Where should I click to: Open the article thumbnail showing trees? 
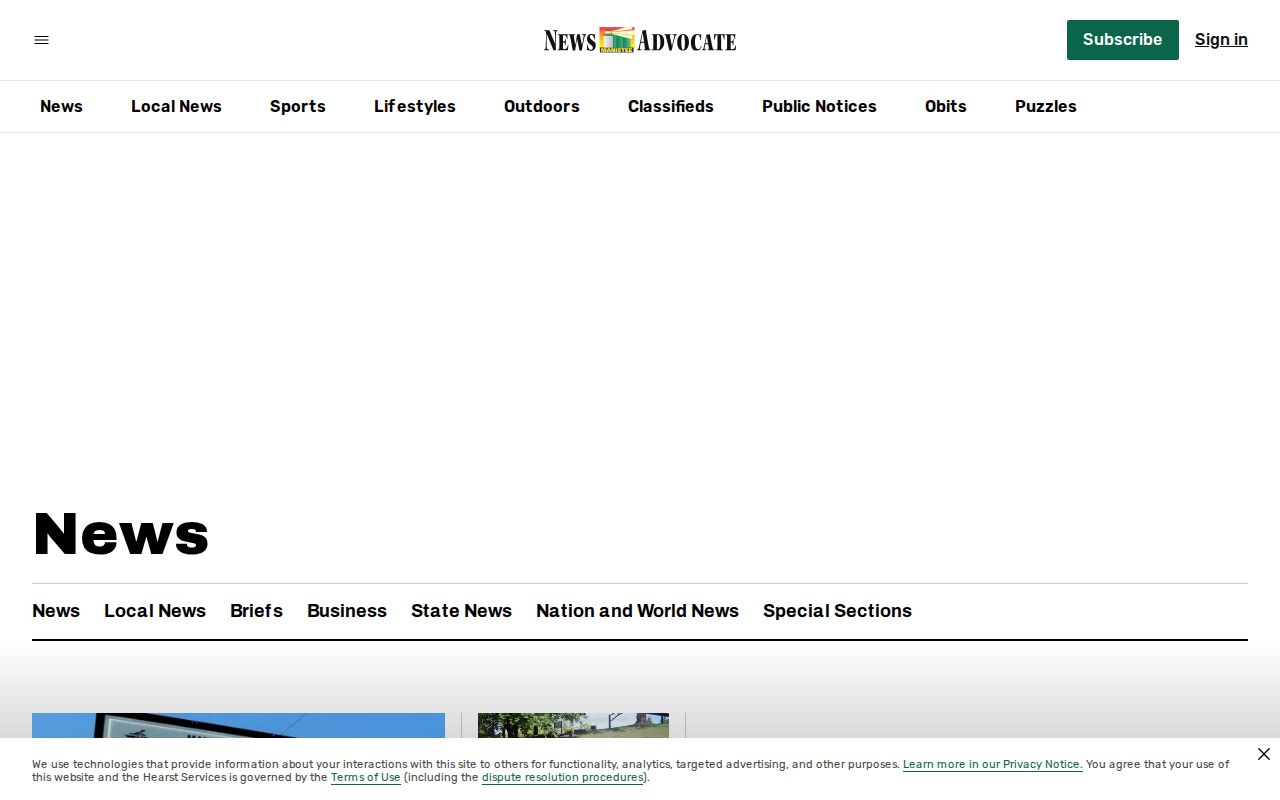click(573, 726)
